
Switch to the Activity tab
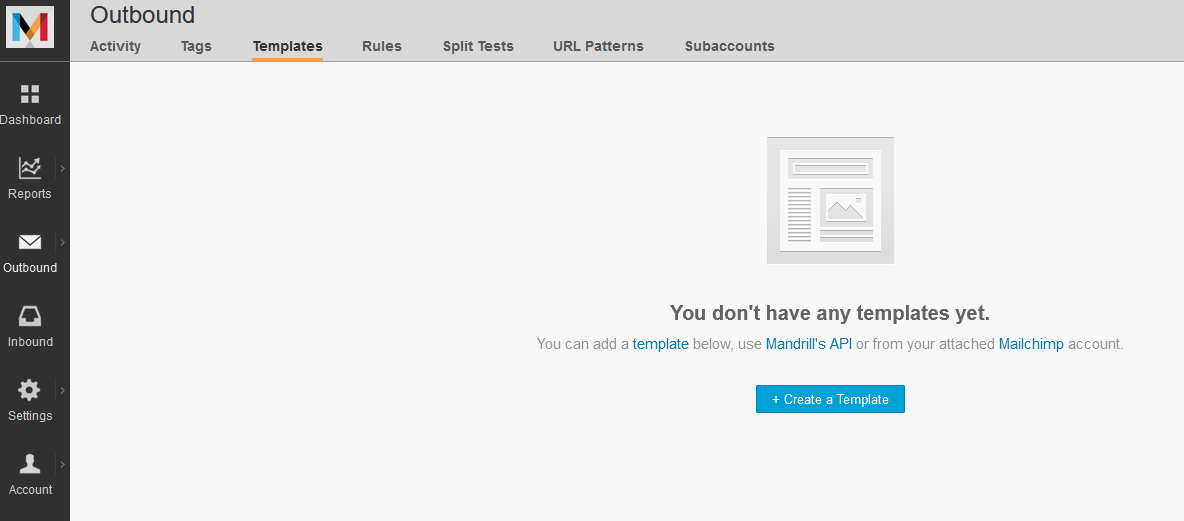coord(115,46)
